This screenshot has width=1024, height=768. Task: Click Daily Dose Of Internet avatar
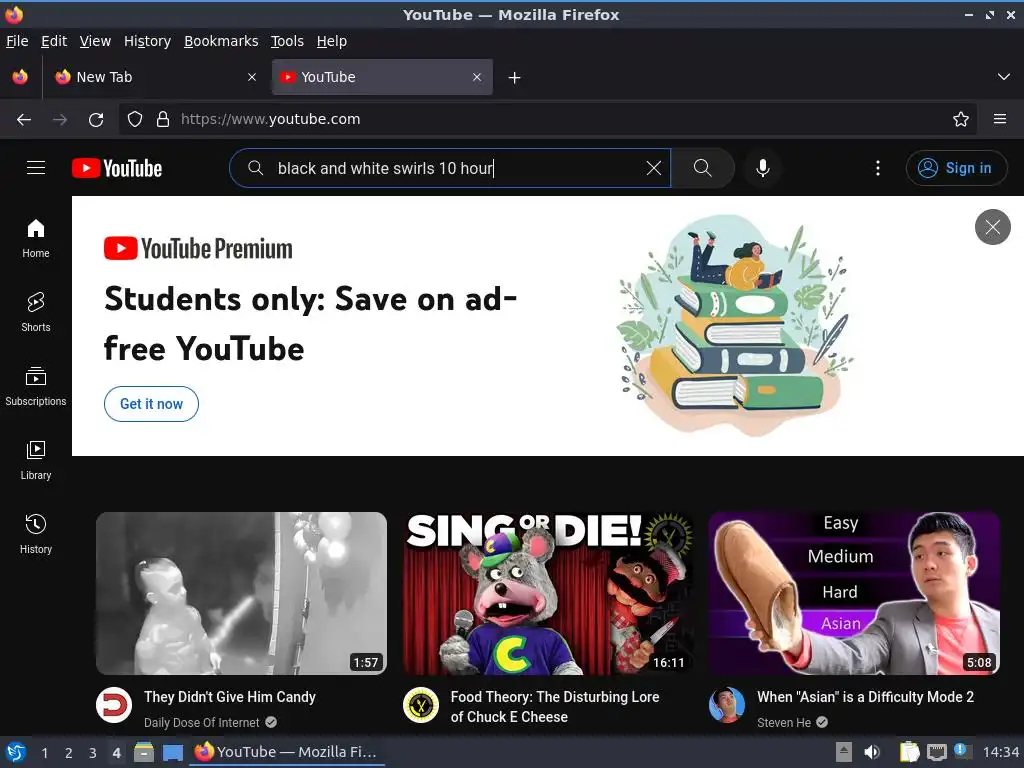pyautogui.click(x=114, y=705)
